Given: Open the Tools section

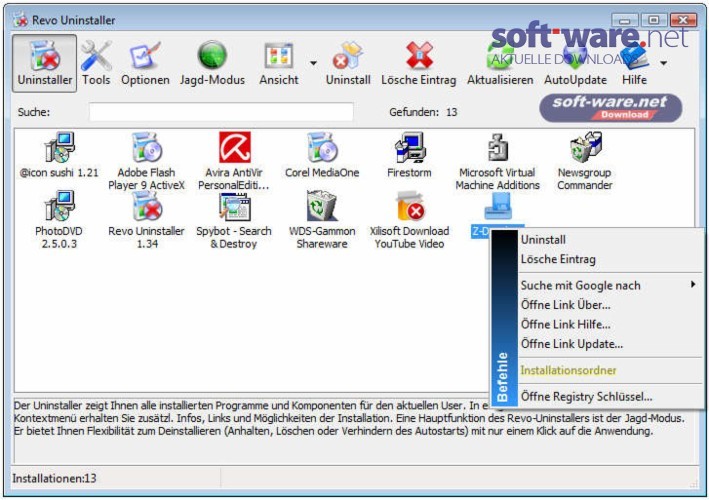Looking at the screenshot, I should click(96, 63).
